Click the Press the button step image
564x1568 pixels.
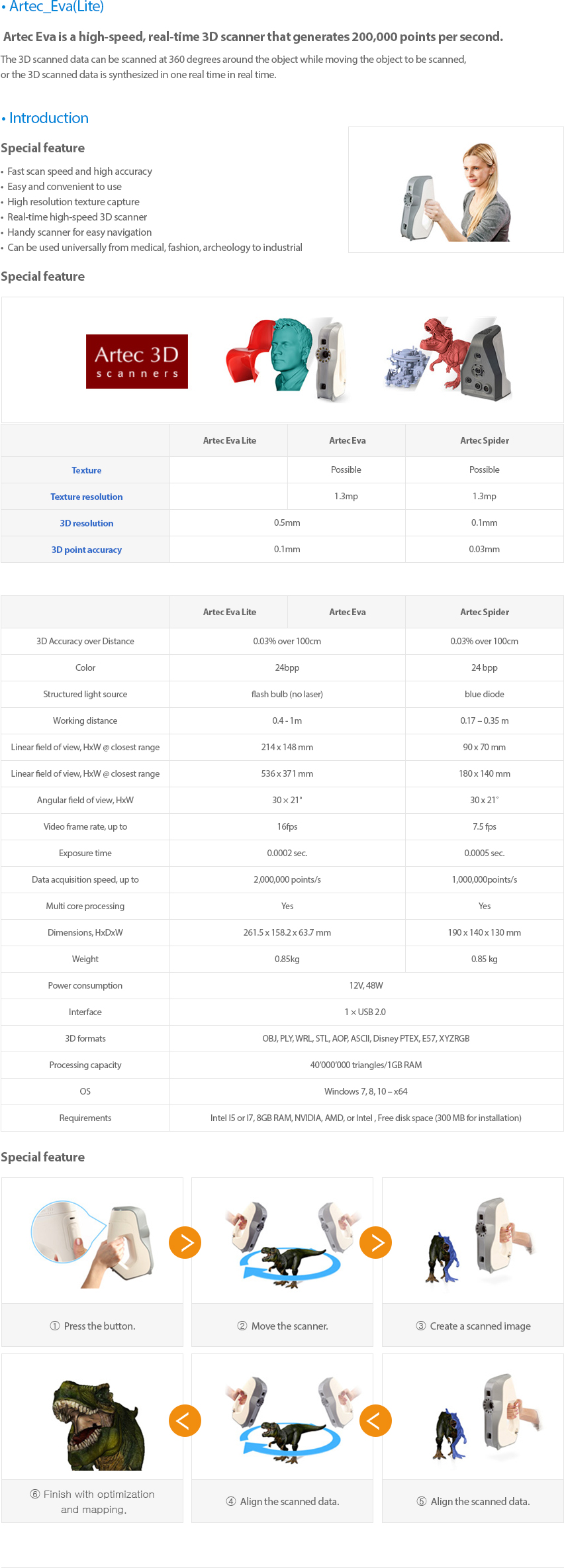pos(93,1241)
